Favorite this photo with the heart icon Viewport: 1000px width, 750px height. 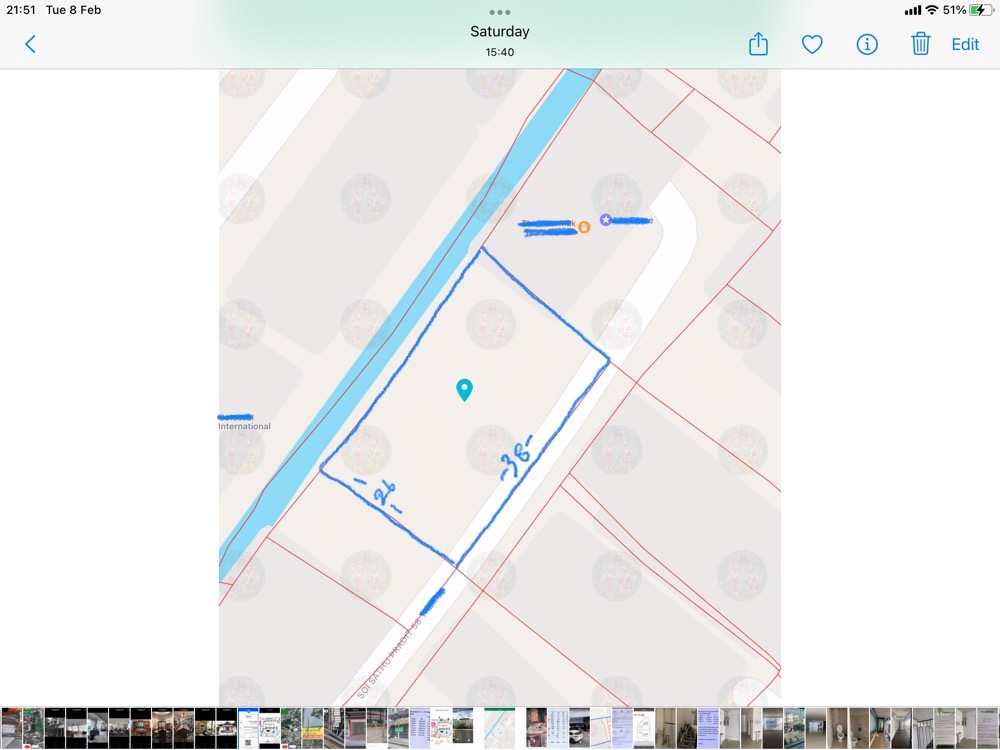[812, 44]
